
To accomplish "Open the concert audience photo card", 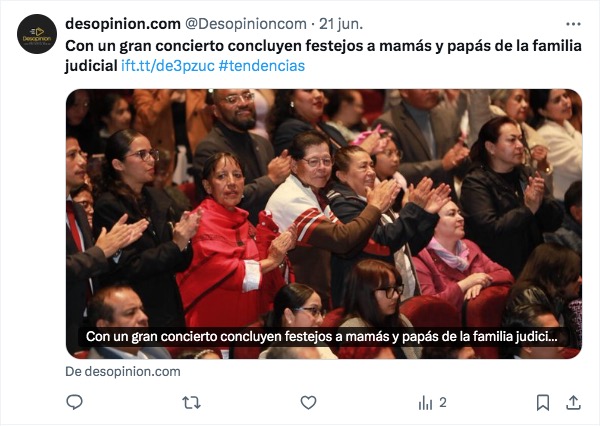I will [x=324, y=224].
